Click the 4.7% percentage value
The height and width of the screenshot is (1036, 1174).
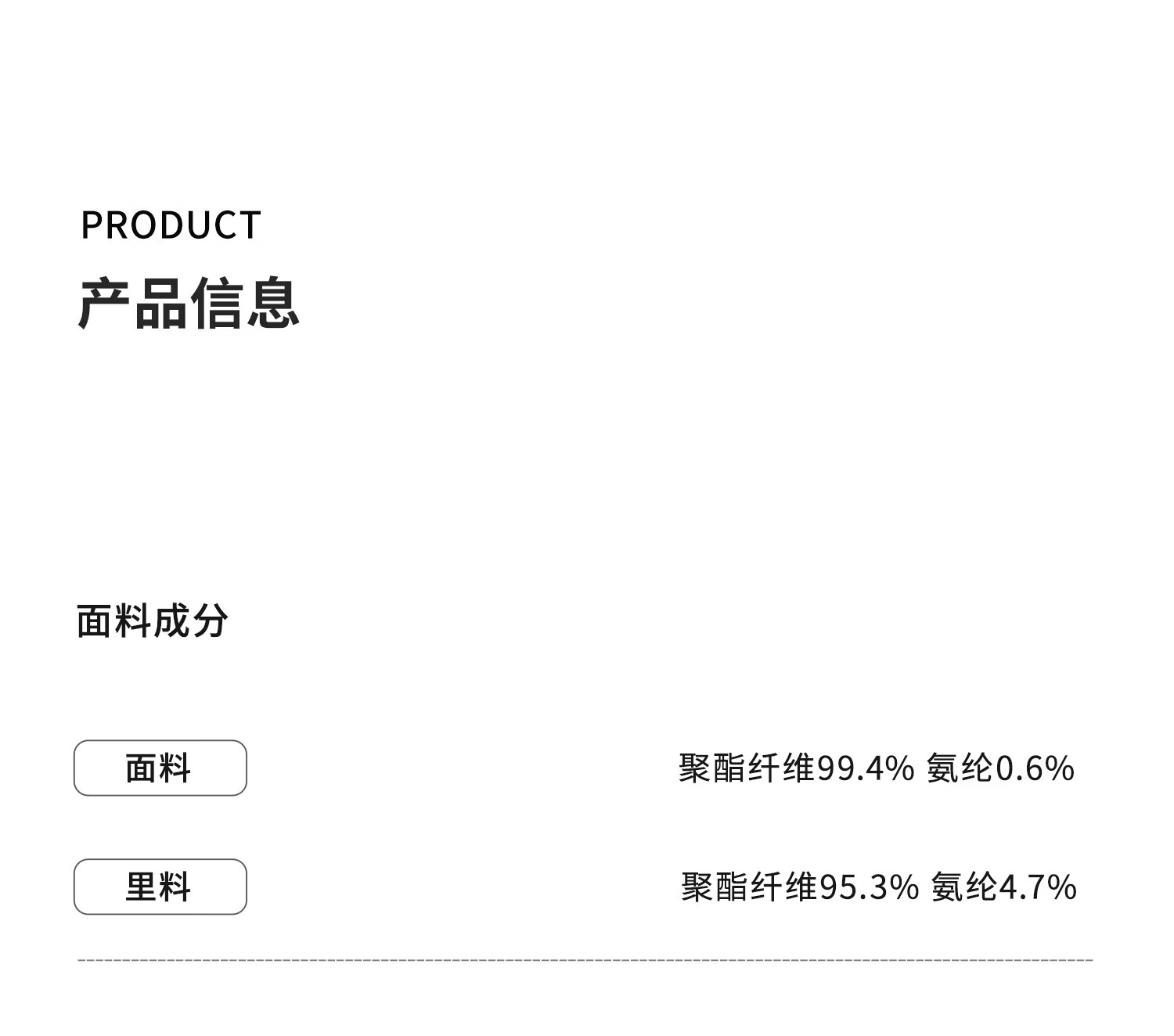pos(1038,887)
